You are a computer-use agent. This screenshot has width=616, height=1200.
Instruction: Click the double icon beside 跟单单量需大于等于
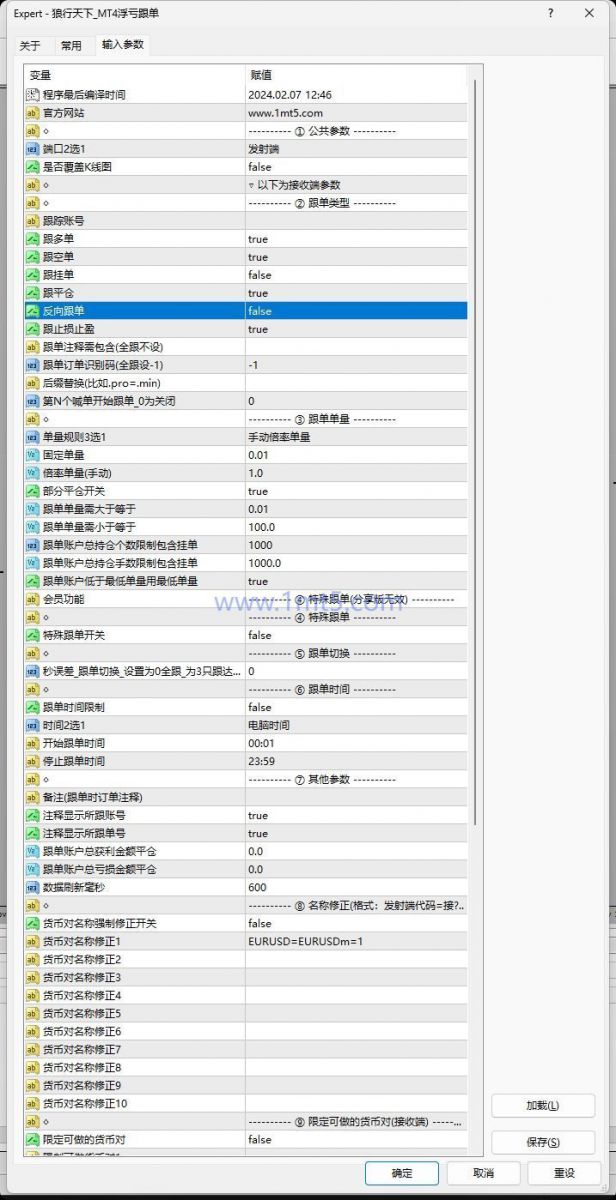click(32, 509)
